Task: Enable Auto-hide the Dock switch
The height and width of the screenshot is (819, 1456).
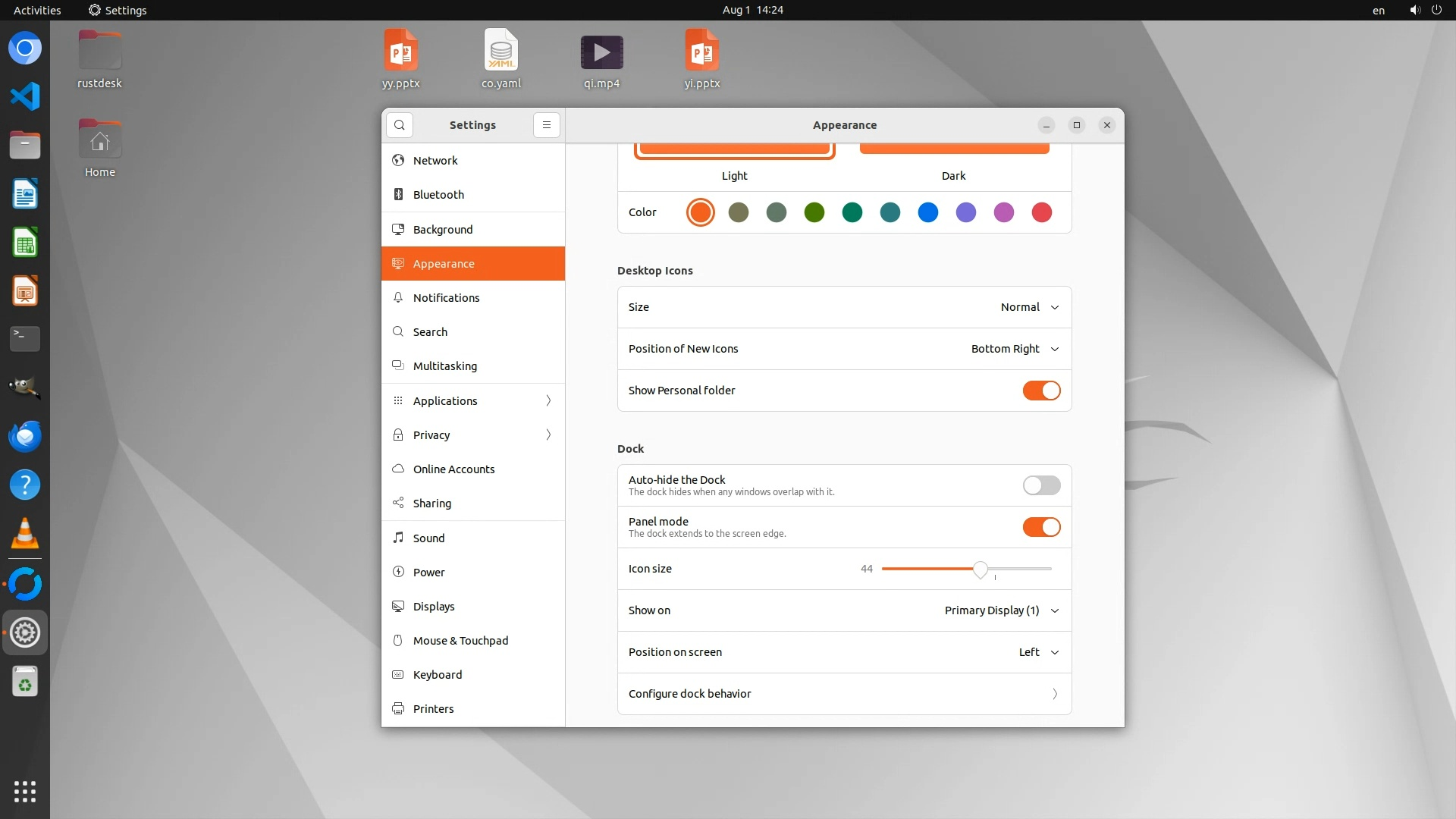Action: pos(1041,485)
